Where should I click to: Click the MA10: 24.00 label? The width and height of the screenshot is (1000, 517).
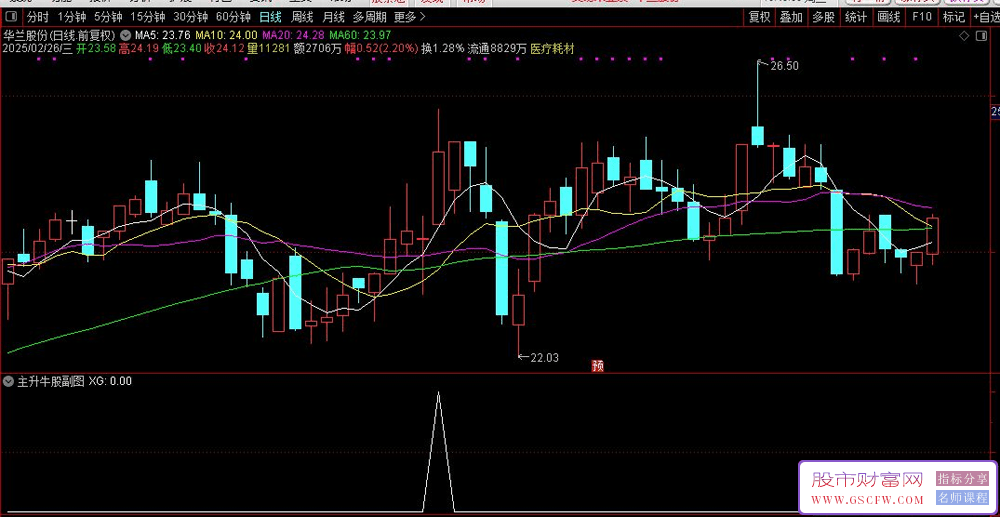click(x=226, y=35)
